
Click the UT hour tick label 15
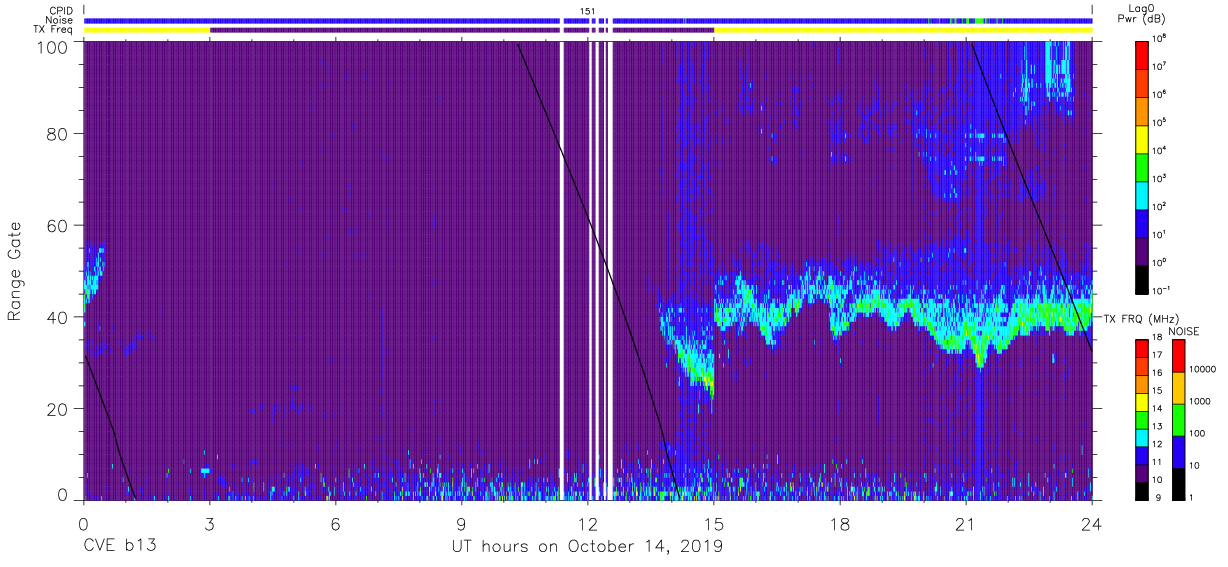coord(714,523)
